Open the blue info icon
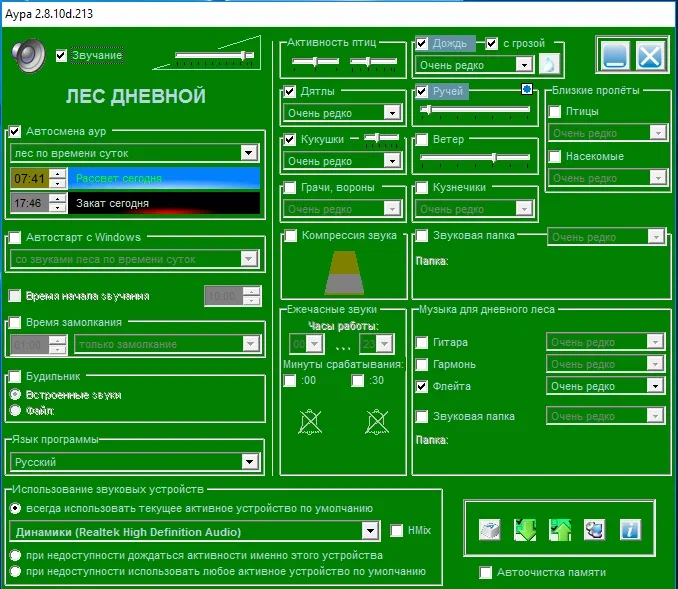 pos(630,530)
